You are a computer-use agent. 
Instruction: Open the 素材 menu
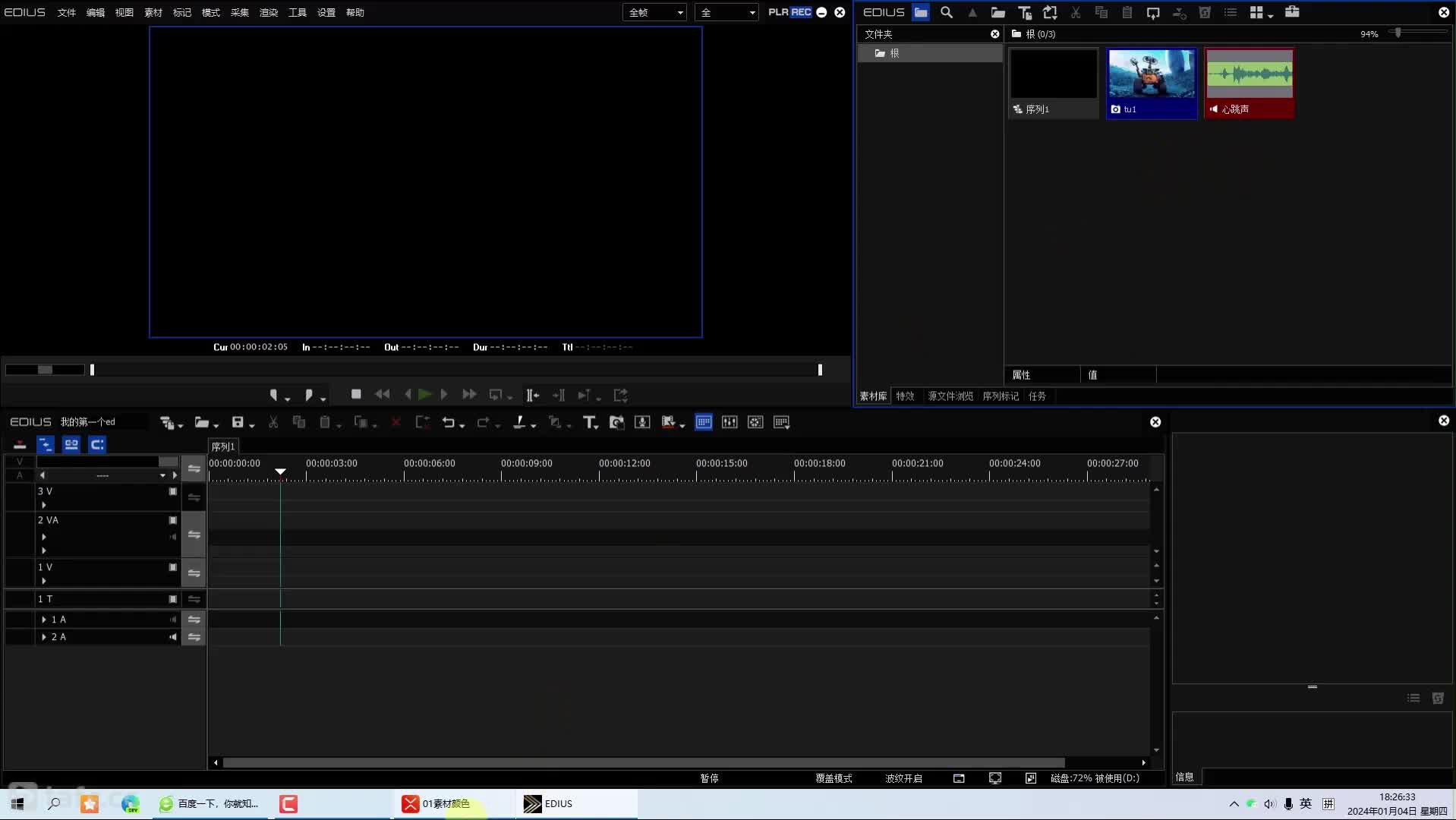pos(153,12)
